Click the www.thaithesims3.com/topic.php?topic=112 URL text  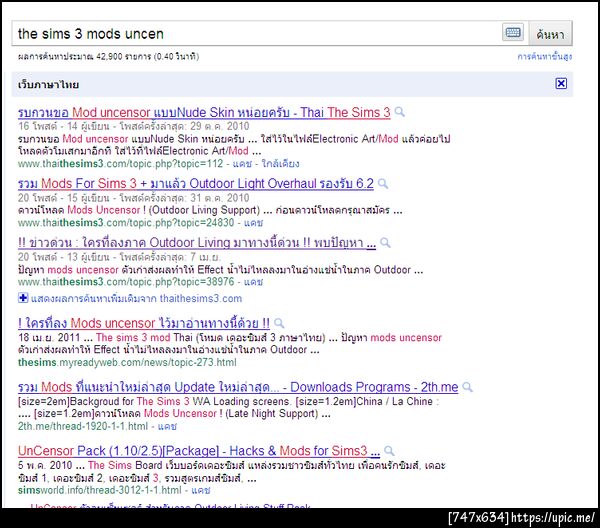(120, 164)
